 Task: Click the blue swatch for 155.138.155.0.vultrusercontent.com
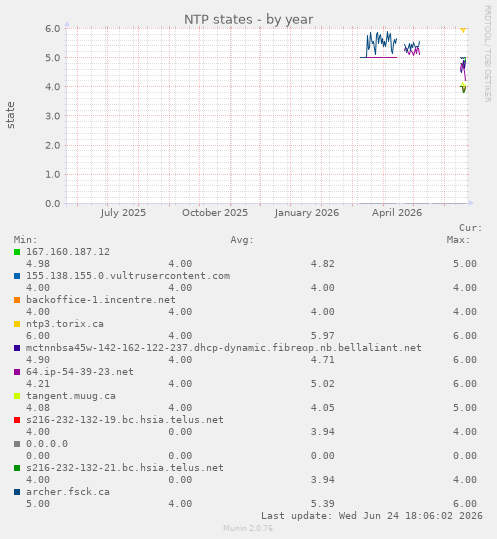(17, 276)
